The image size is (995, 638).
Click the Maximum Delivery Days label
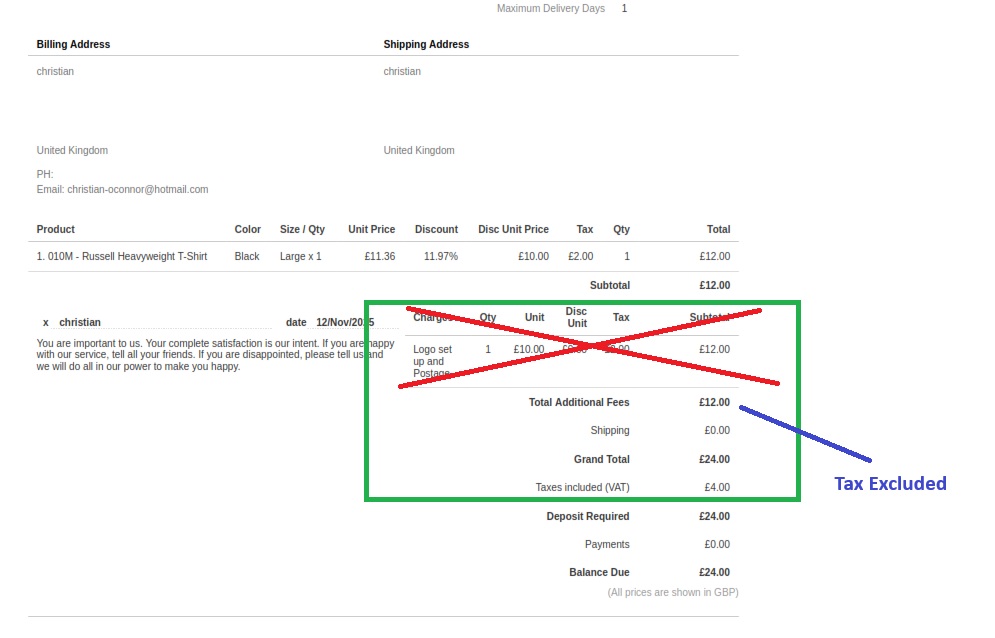point(550,8)
